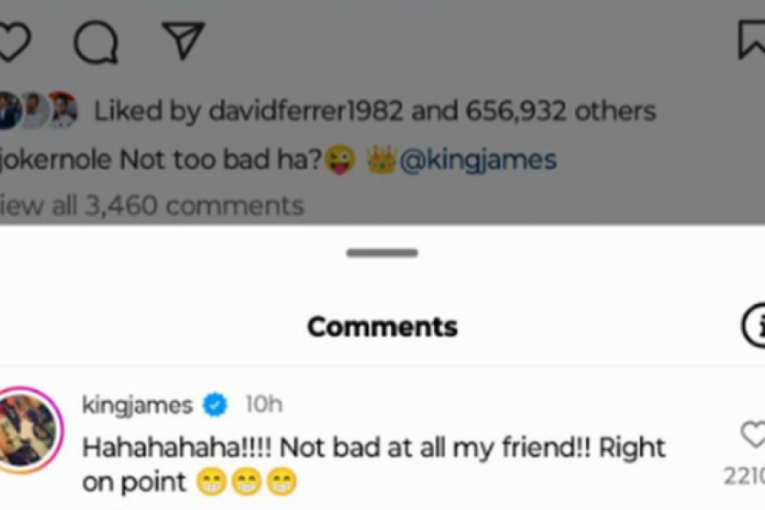This screenshot has height=510, width=765.
Task: View the 656,932 others who liked
Action: pos(561,111)
